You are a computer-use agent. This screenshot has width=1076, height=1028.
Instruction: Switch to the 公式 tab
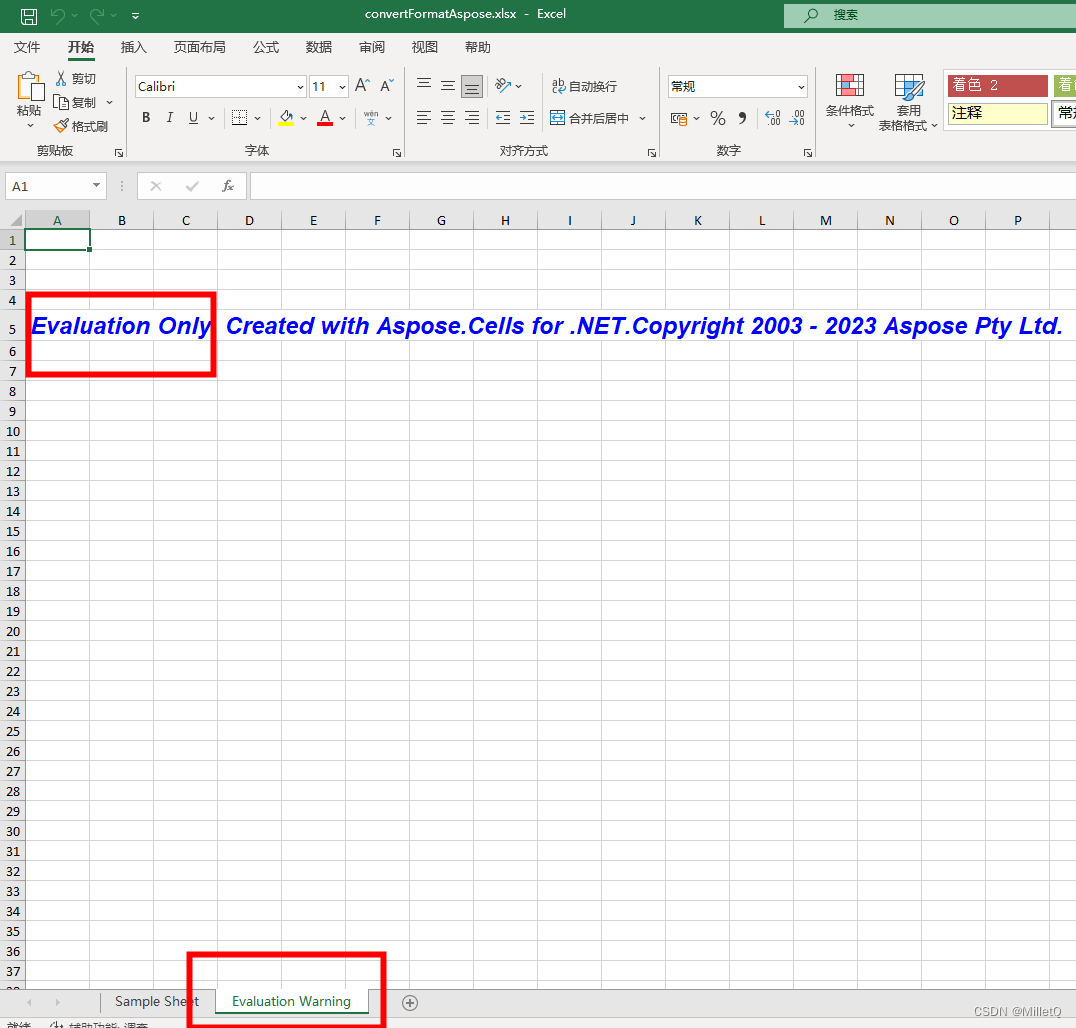pyautogui.click(x=266, y=47)
